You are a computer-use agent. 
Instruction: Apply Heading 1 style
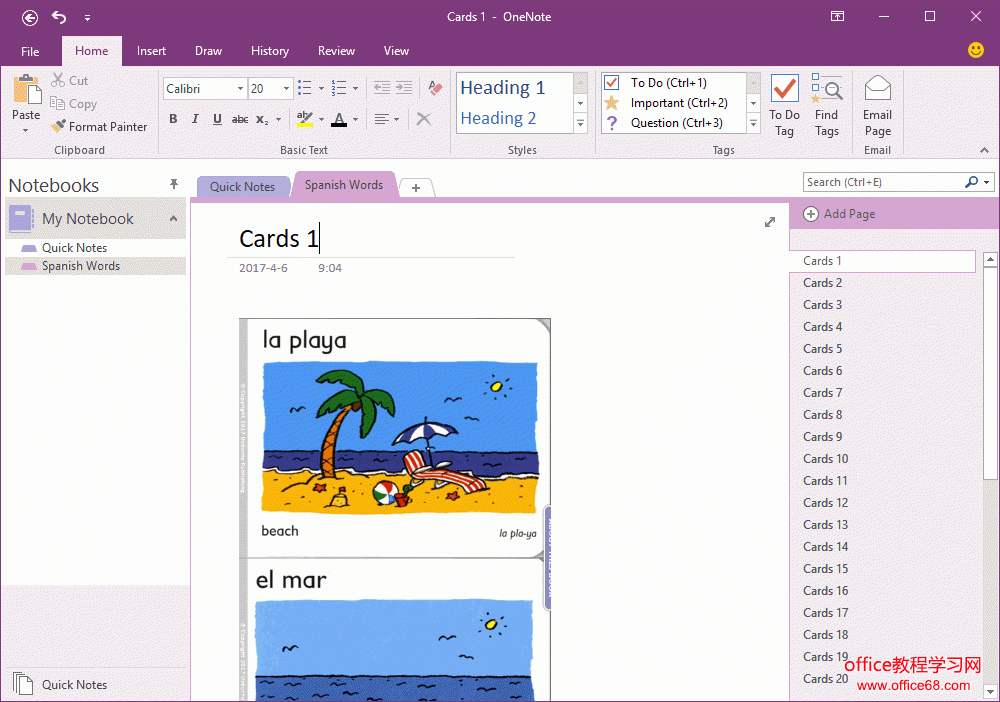tap(503, 87)
